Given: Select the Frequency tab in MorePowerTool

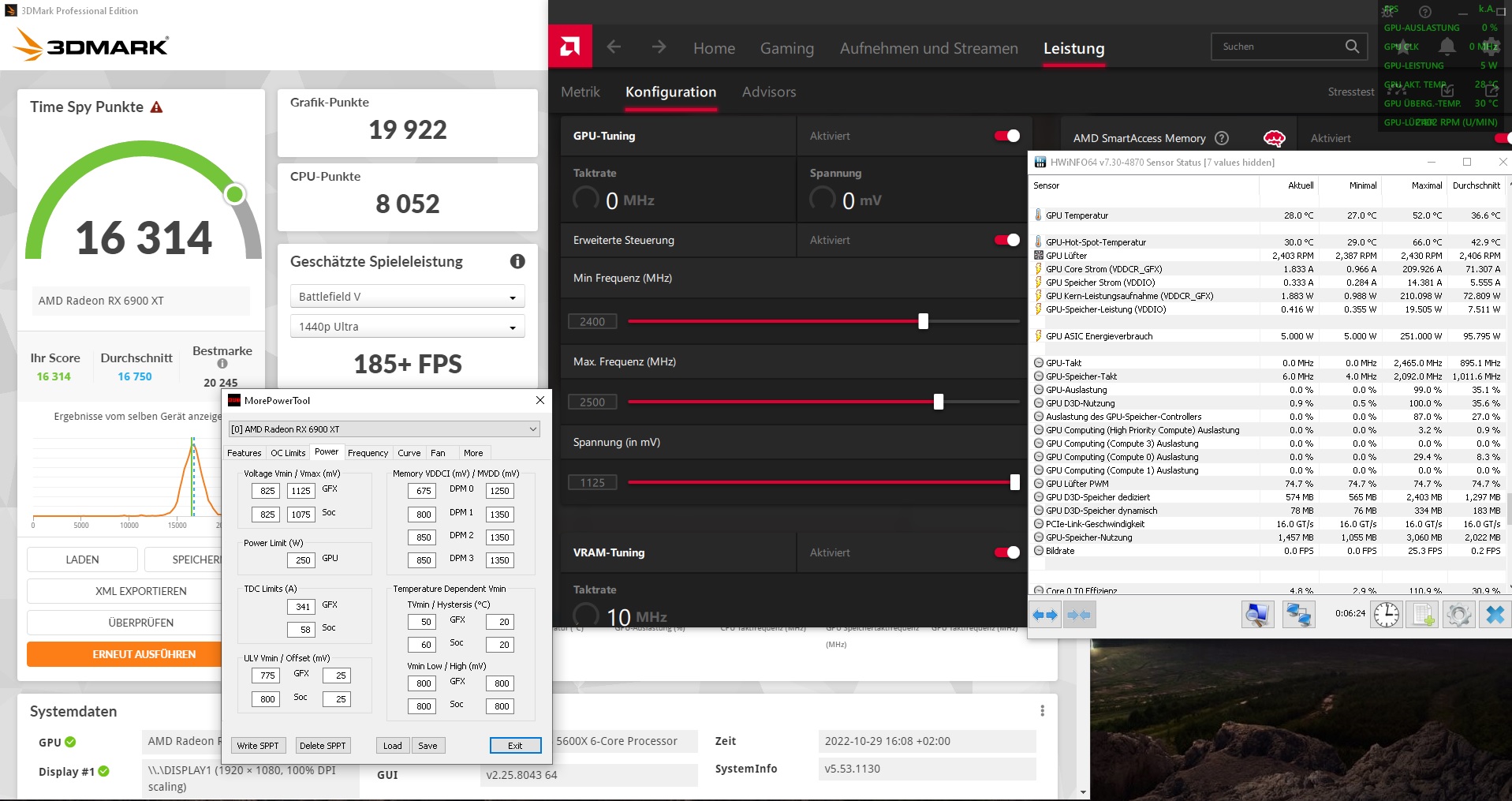Looking at the screenshot, I should [x=368, y=453].
